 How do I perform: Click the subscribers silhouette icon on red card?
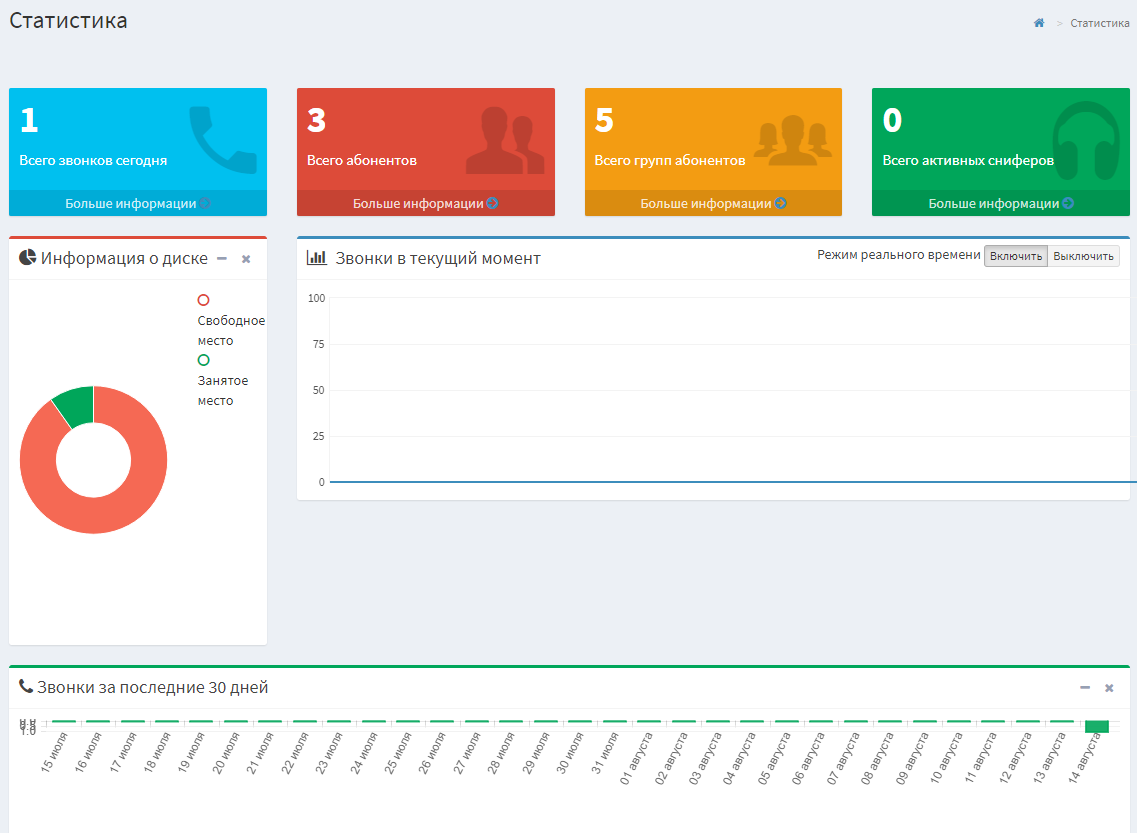tap(505, 141)
